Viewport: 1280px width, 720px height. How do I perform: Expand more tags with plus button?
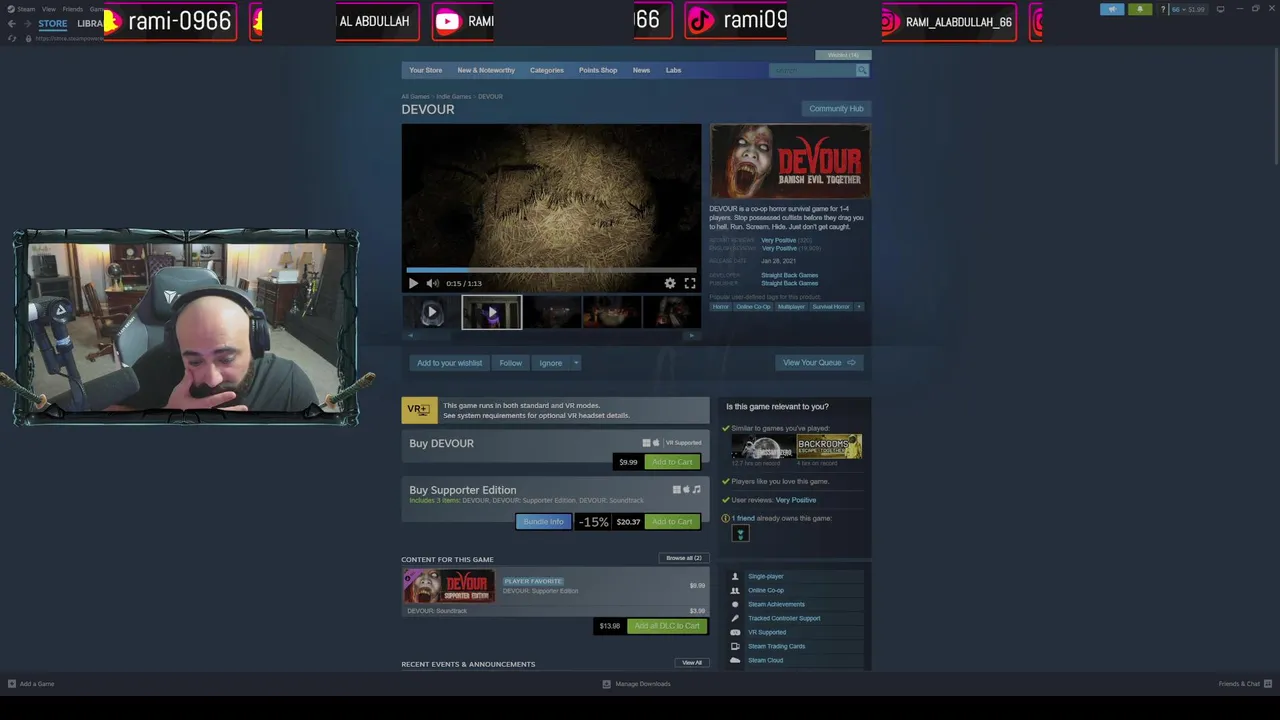click(858, 306)
